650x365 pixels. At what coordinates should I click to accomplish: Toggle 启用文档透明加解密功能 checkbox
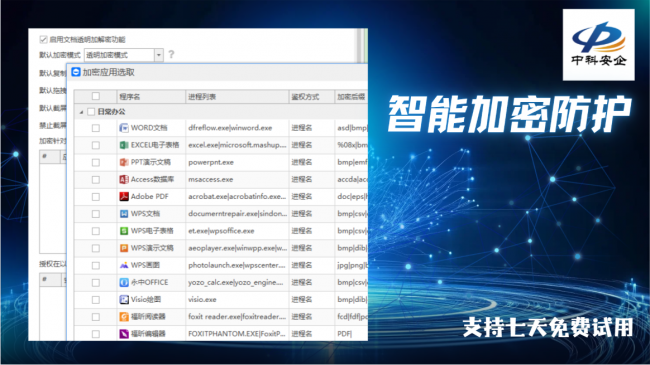(43, 39)
